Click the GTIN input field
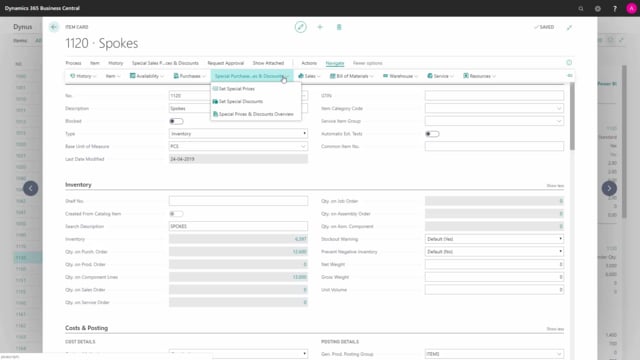 (x=494, y=96)
